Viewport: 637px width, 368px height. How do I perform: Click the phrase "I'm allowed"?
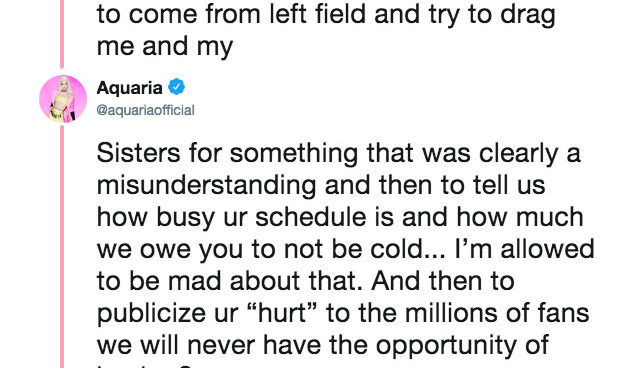click(524, 249)
